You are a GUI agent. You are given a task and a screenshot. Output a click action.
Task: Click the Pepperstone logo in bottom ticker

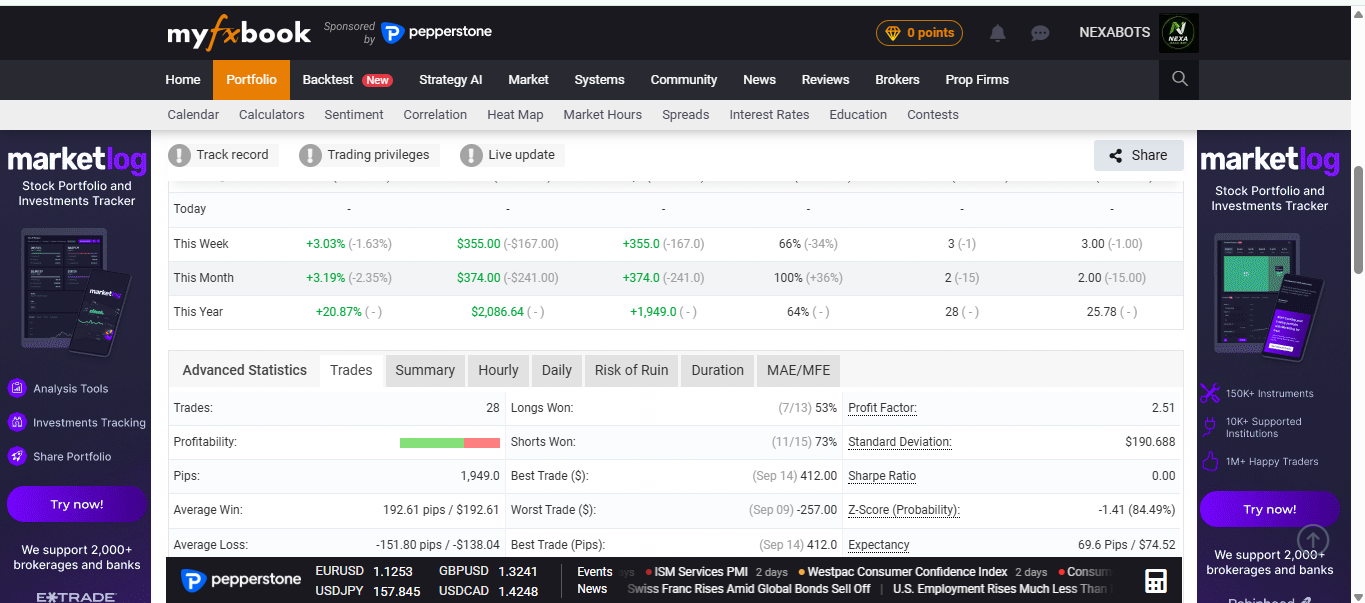tap(241, 580)
